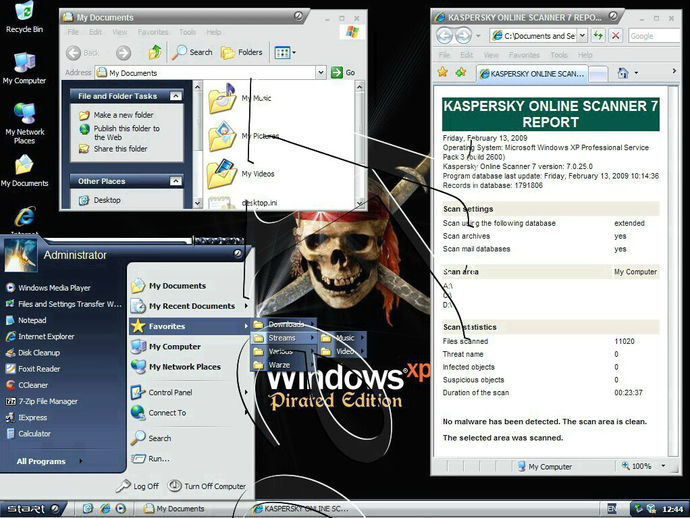Open My Network Places desktop icon

tap(24, 123)
